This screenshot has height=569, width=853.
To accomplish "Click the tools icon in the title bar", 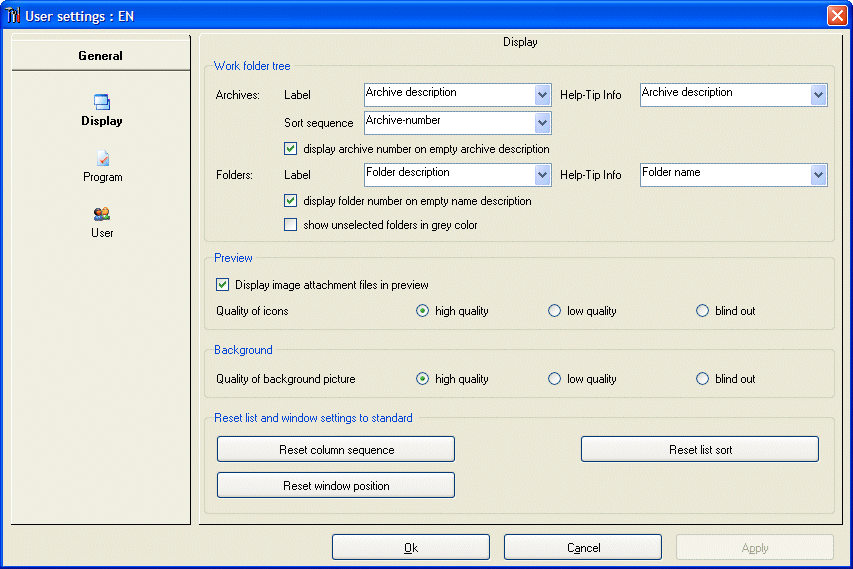I will pyautogui.click(x=13, y=15).
